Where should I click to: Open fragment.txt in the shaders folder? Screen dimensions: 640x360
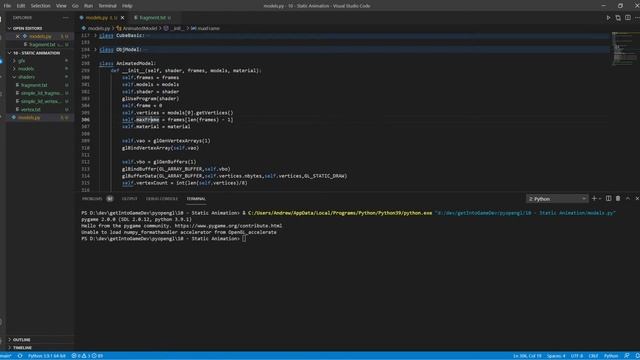[34, 85]
